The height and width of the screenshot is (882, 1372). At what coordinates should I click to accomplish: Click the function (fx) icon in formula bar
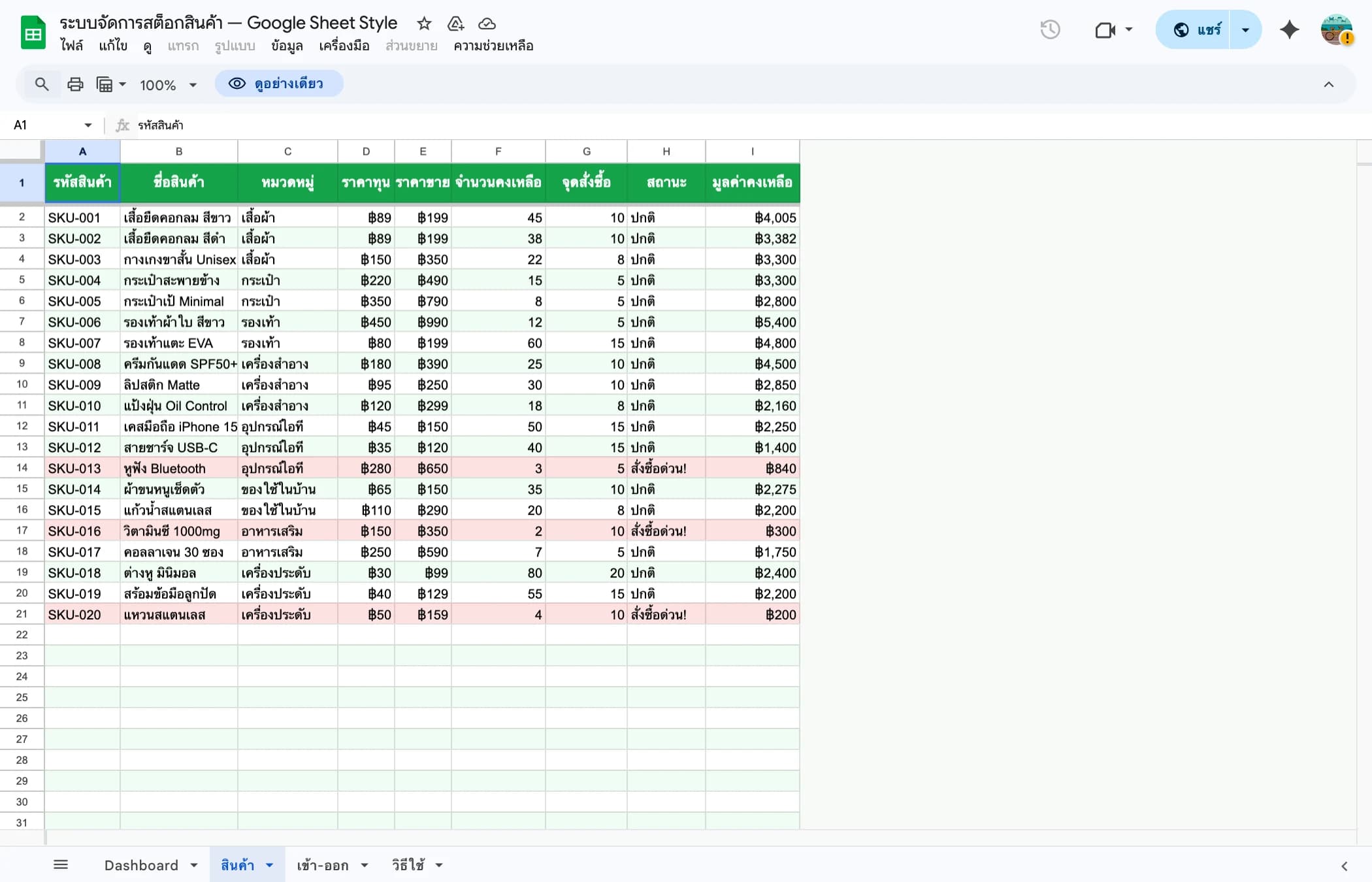(x=122, y=125)
